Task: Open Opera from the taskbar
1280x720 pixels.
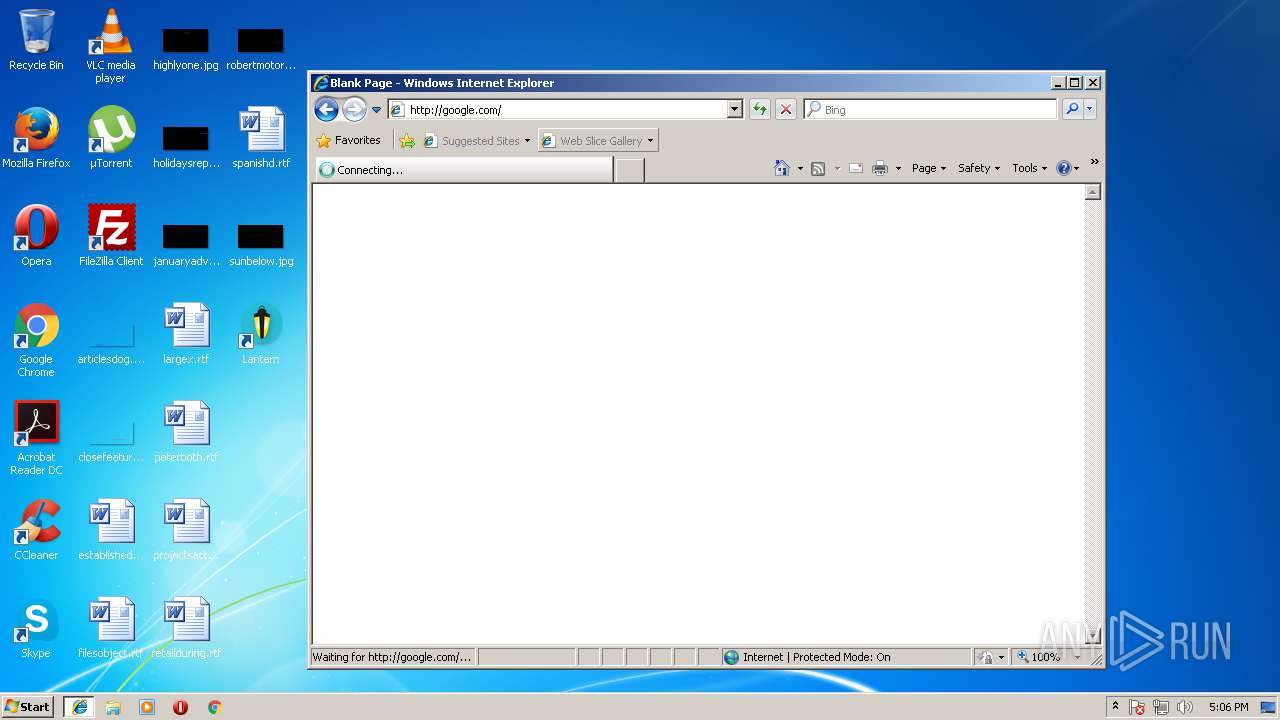Action: click(181, 707)
